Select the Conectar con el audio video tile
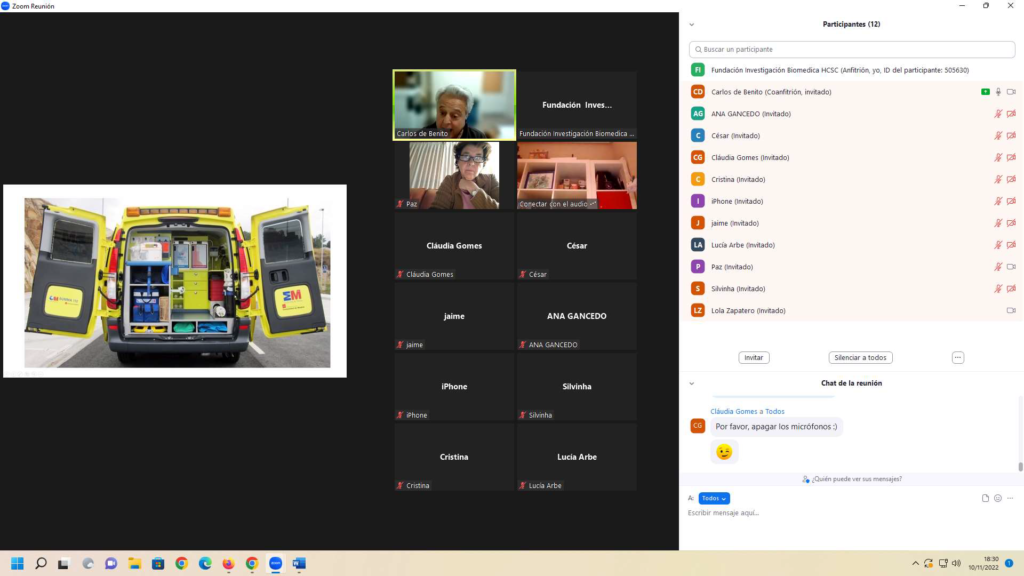This screenshot has height=576, width=1024. (x=577, y=175)
